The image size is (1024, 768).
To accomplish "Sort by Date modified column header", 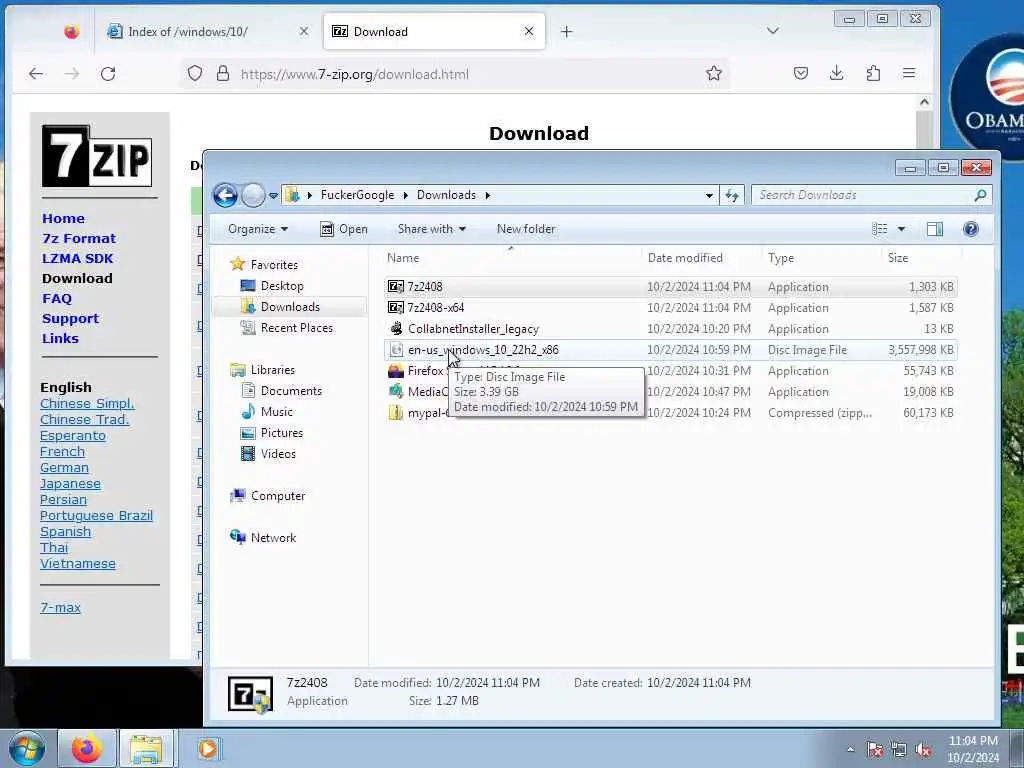I will [x=701, y=258].
